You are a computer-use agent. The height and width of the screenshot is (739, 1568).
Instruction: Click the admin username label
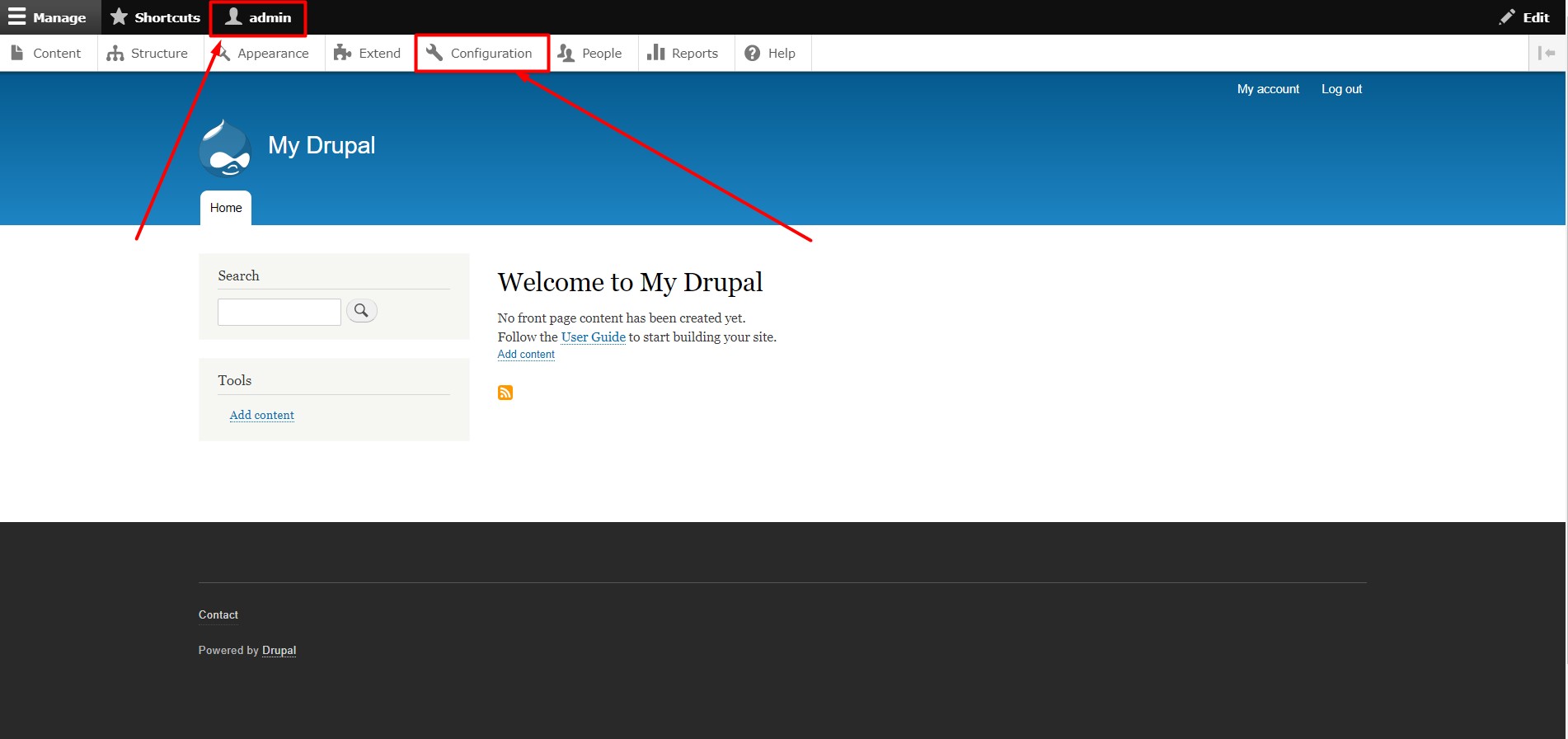pos(270,17)
